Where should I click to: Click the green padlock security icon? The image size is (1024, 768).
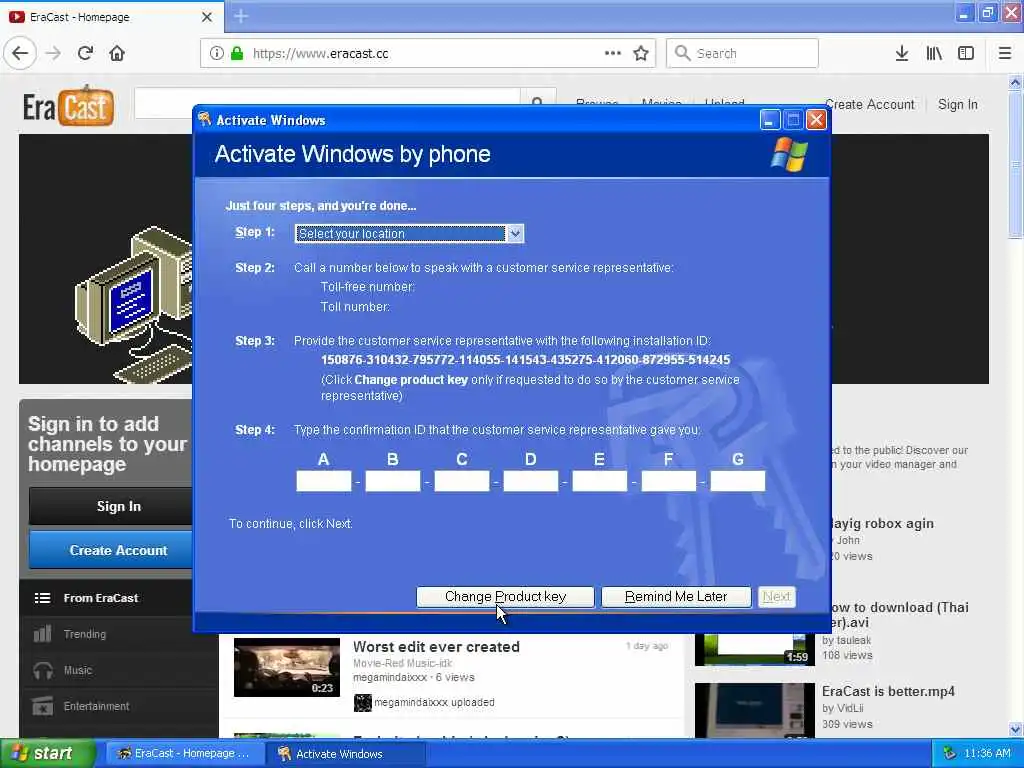coord(237,54)
